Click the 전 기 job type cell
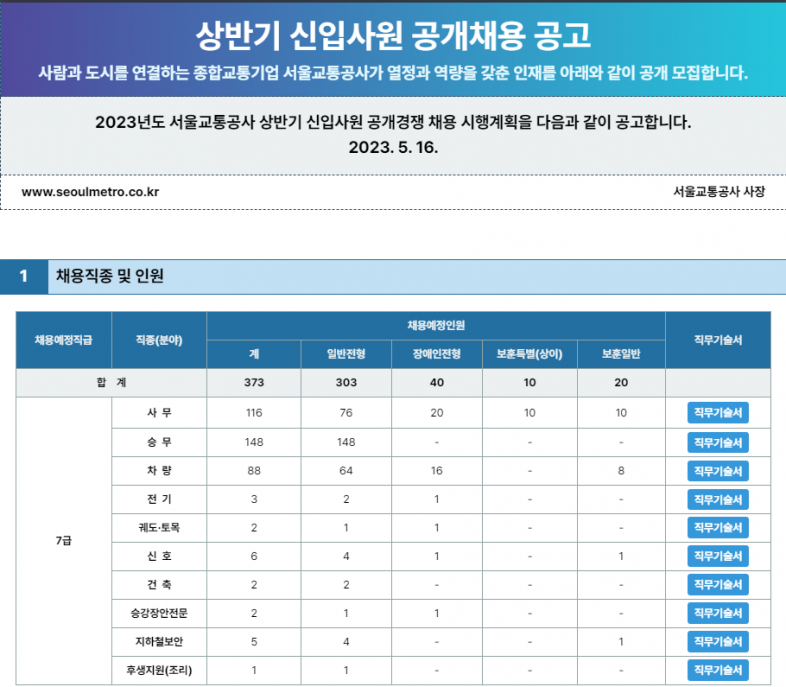Image resolution: width=786 pixels, height=687 pixels. coord(159,500)
